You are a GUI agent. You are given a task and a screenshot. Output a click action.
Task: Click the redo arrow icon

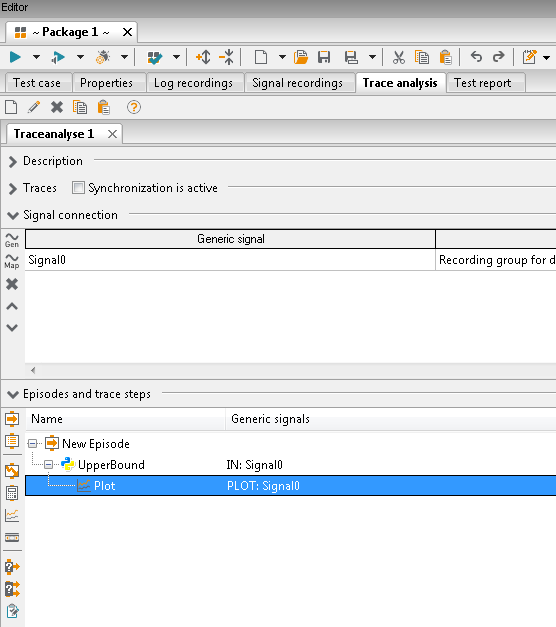tap(498, 57)
